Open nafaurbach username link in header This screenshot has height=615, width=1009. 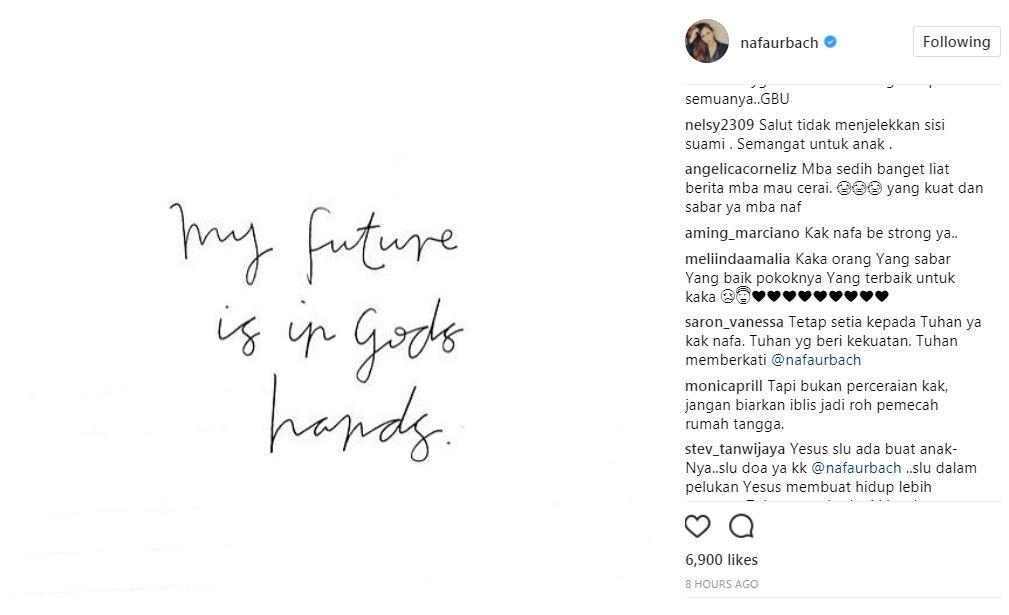coord(779,43)
